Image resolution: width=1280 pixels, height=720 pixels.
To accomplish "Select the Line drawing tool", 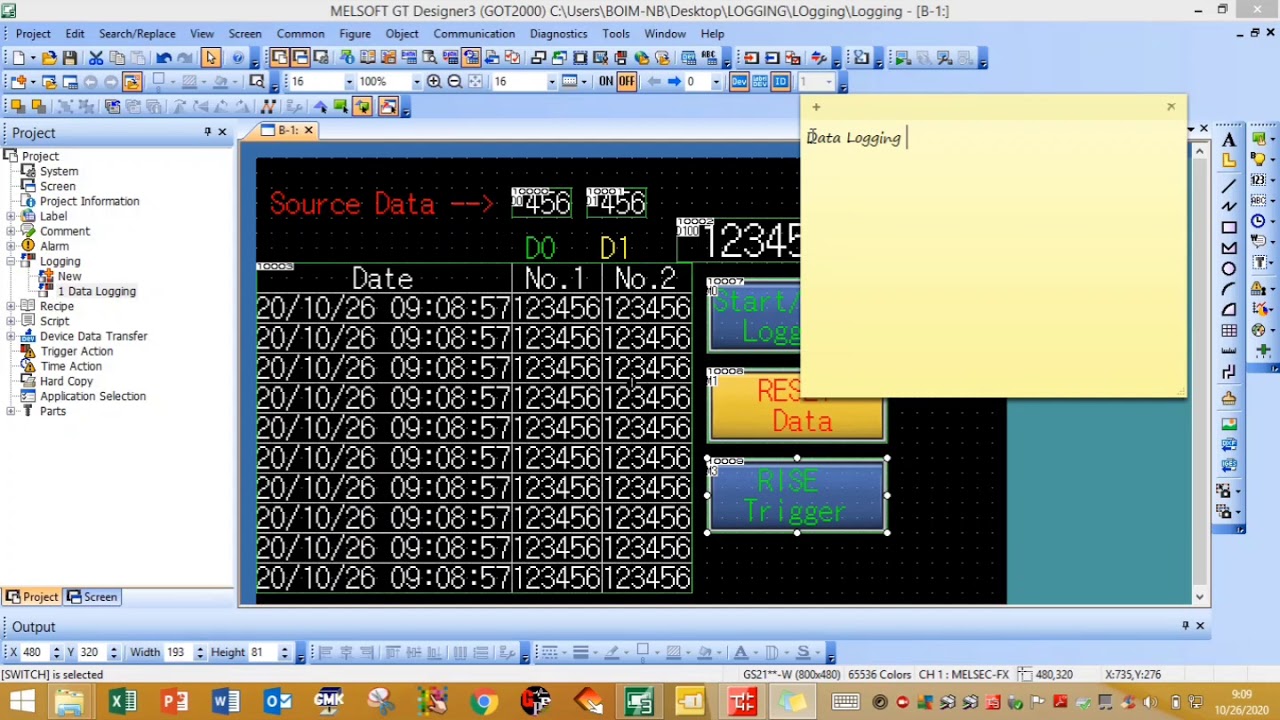I will click(1229, 184).
